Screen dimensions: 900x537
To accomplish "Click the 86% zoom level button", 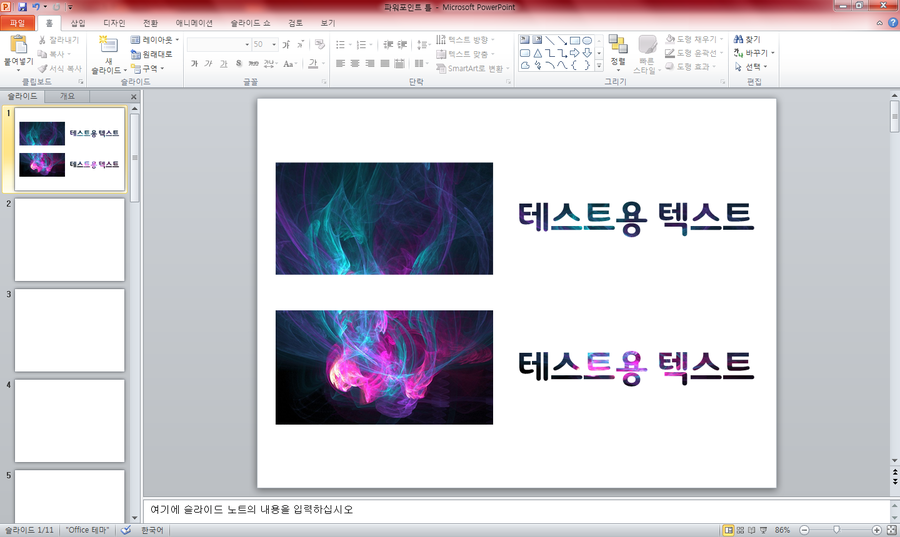I will point(782,530).
